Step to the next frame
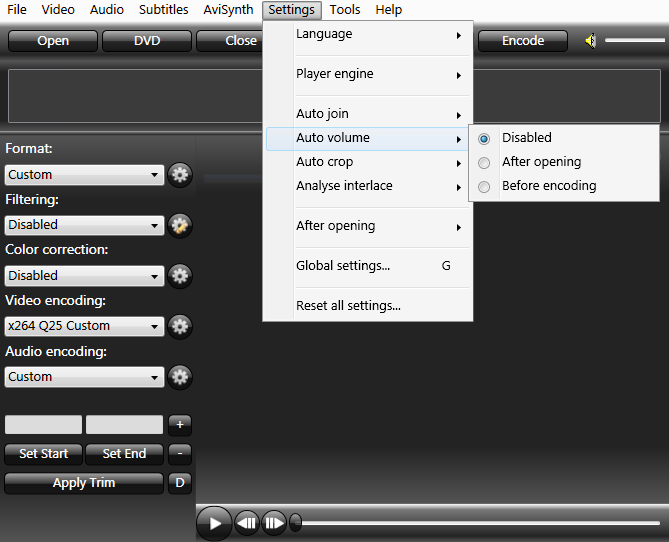The image size is (669, 542). 274,523
